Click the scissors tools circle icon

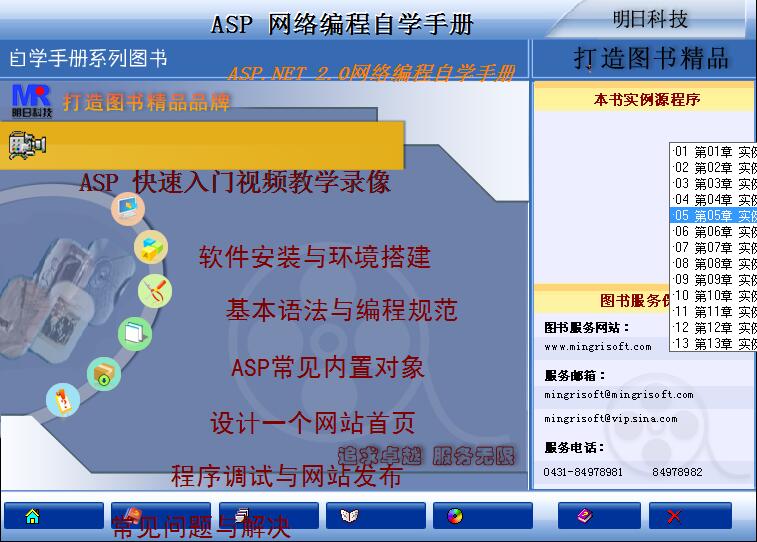(155, 291)
